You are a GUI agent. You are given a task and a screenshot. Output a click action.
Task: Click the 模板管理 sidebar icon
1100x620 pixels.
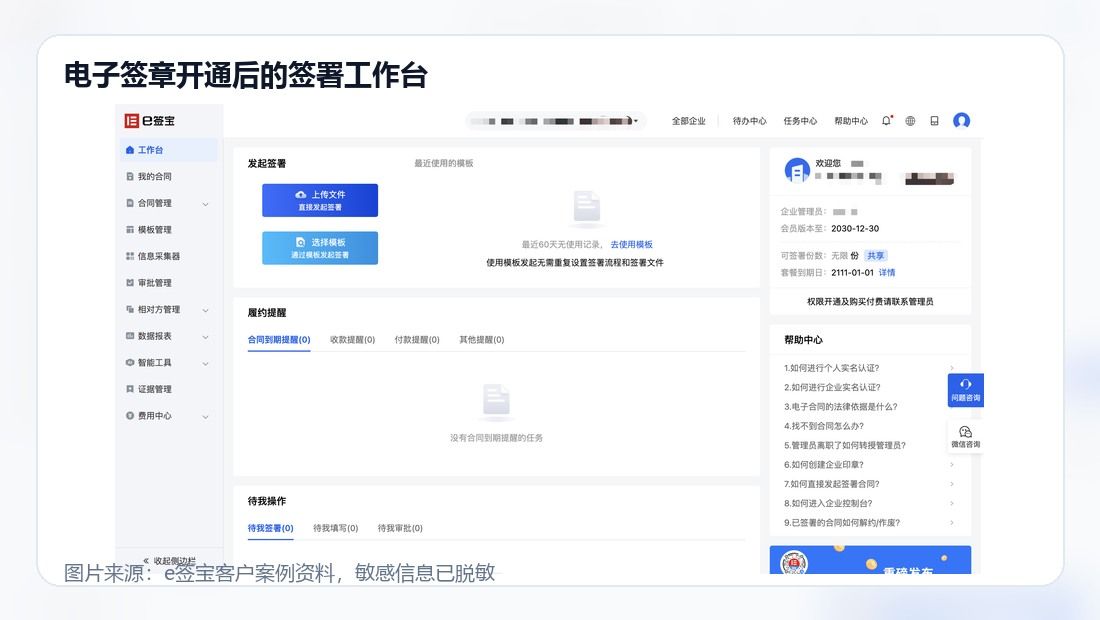[x=130, y=230]
